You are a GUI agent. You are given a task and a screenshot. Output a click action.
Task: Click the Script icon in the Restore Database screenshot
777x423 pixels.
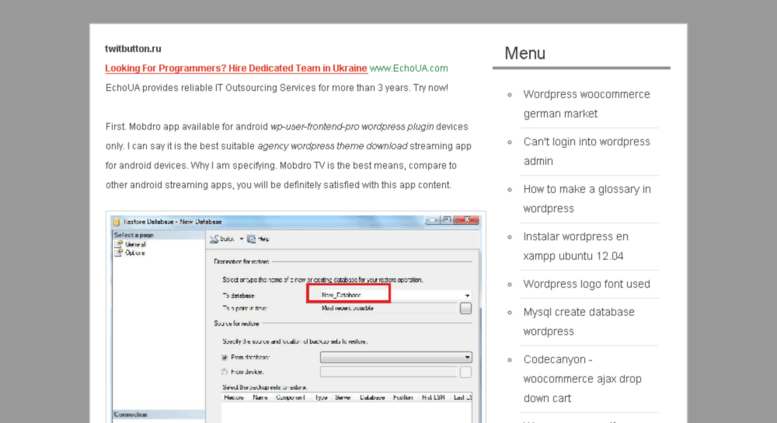click(x=214, y=239)
